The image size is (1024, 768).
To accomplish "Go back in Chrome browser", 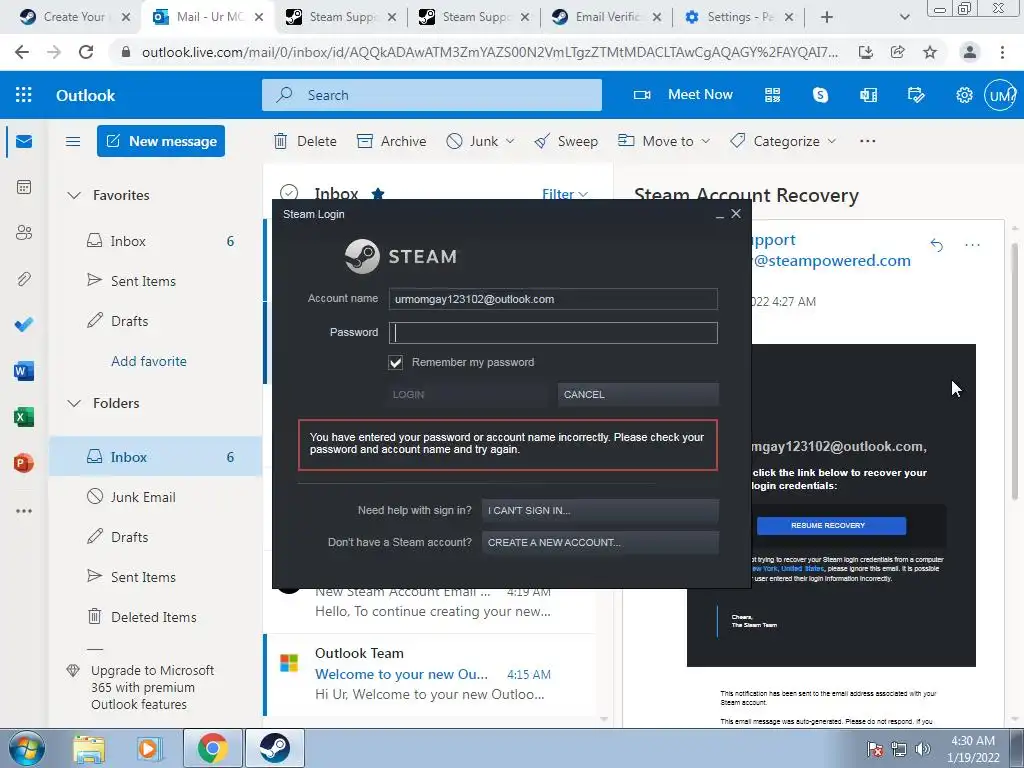I will click(22, 52).
